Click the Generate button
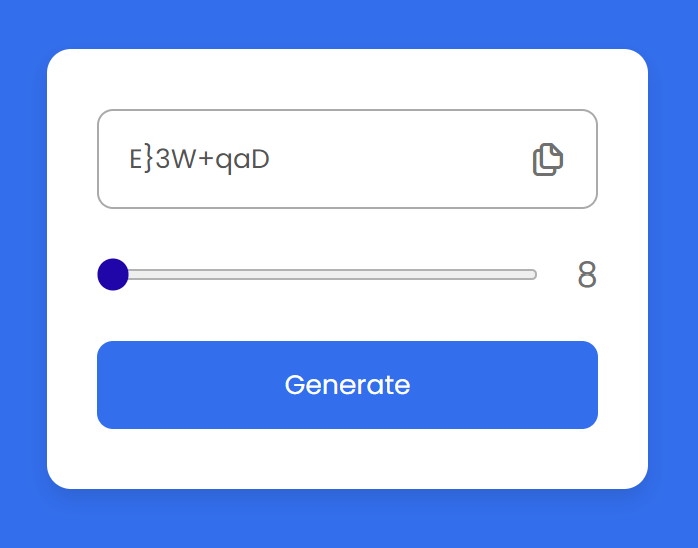This screenshot has width=698, height=548. coord(347,385)
